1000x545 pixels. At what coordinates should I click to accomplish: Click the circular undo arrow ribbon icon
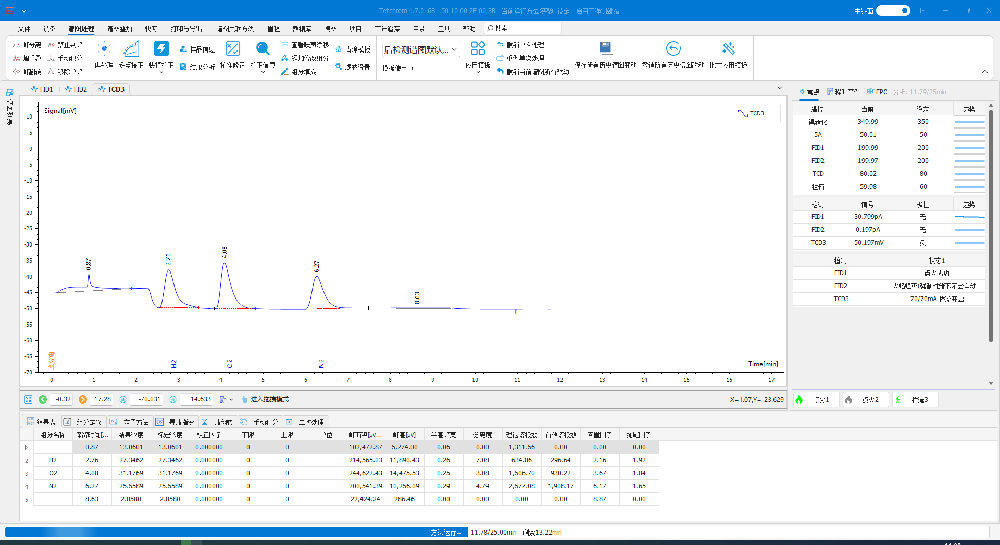click(x=673, y=48)
